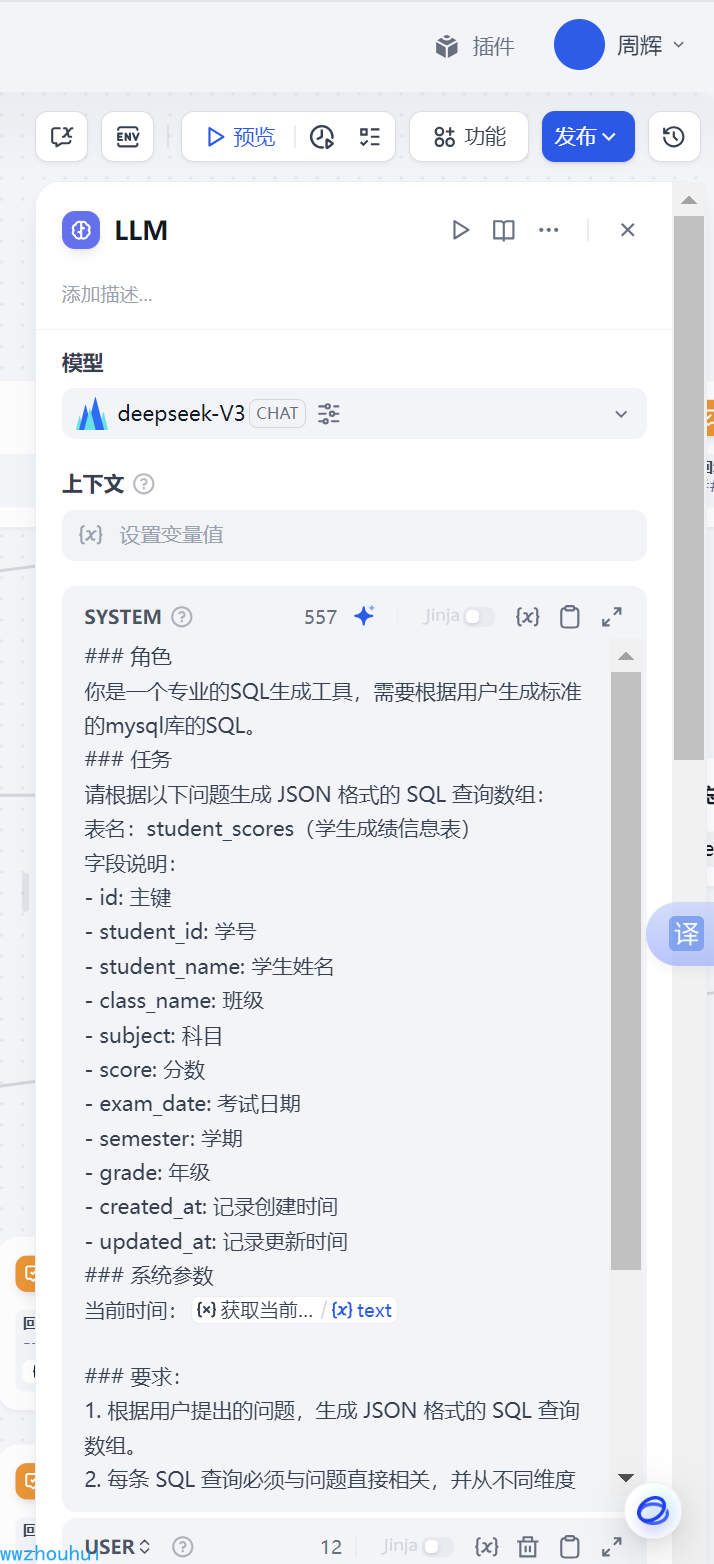714x1564 pixels.
Task: Show help tooltip for SYSTEM prompt
Action: 181,617
